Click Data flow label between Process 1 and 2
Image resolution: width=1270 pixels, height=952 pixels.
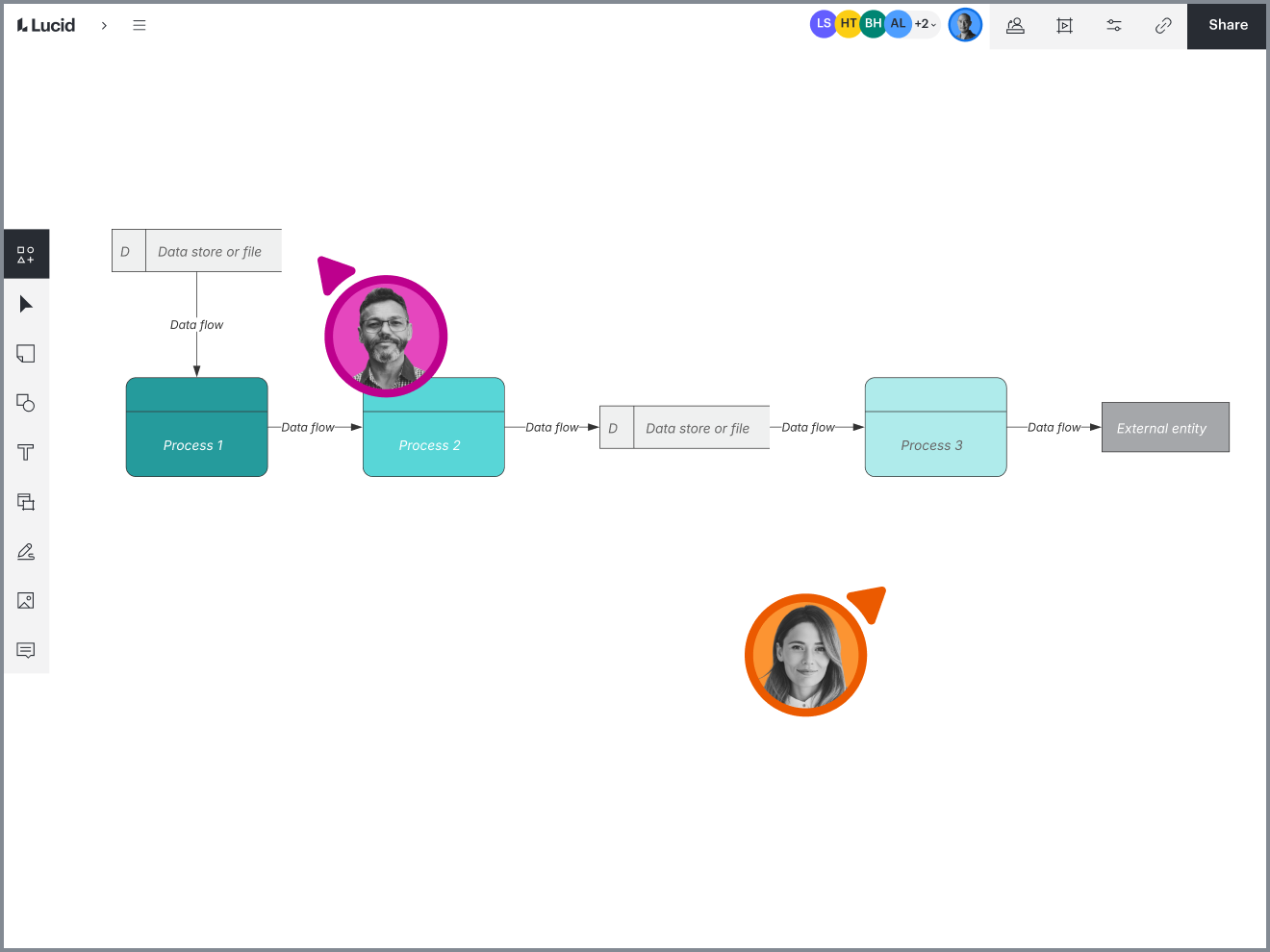click(x=308, y=427)
